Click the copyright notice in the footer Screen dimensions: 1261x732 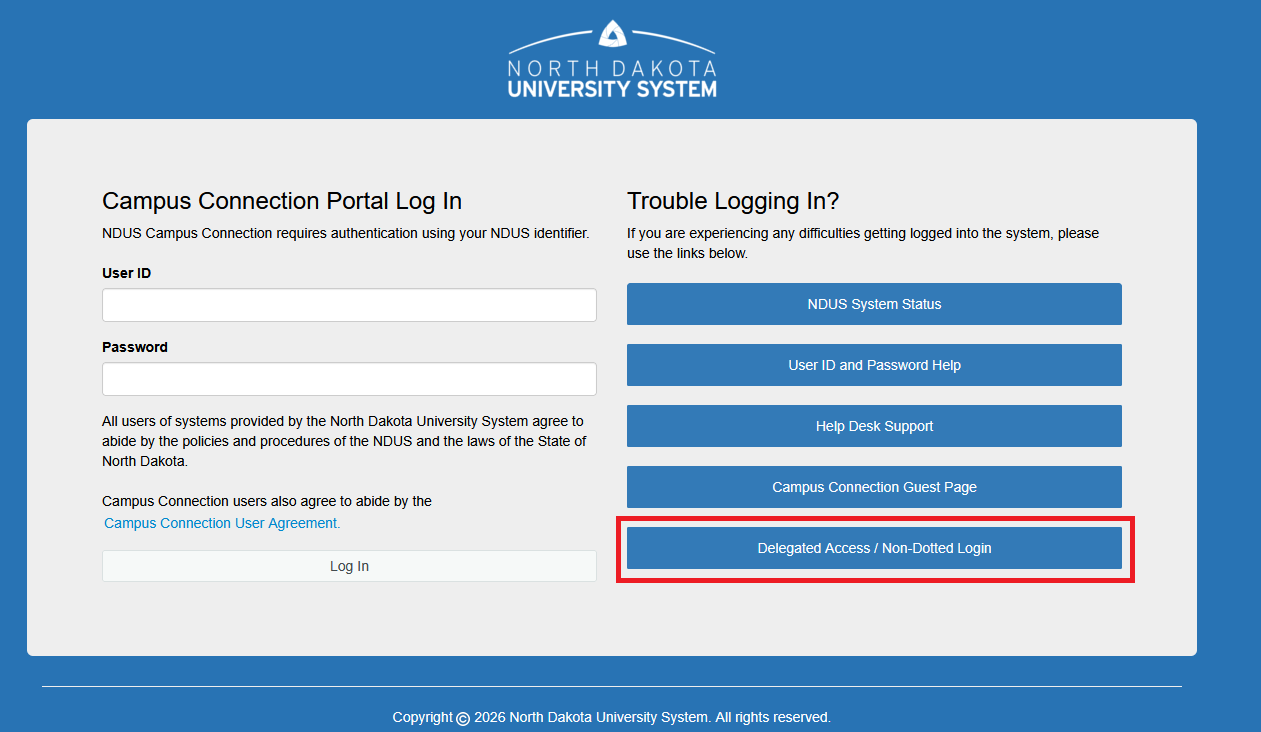click(611, 717)
